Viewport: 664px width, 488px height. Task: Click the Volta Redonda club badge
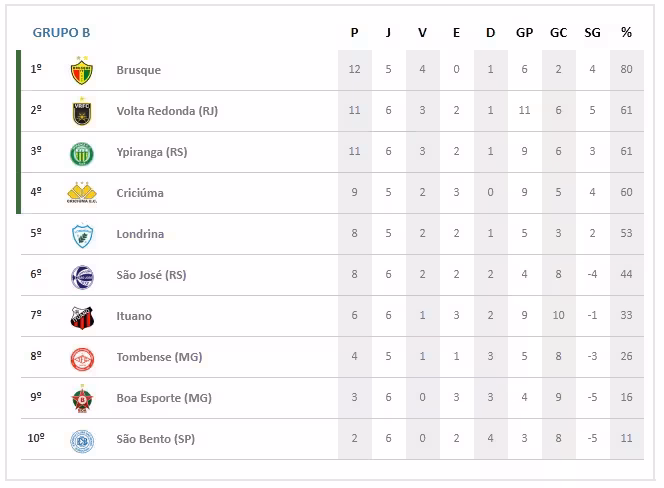click(x=82, y=112)
